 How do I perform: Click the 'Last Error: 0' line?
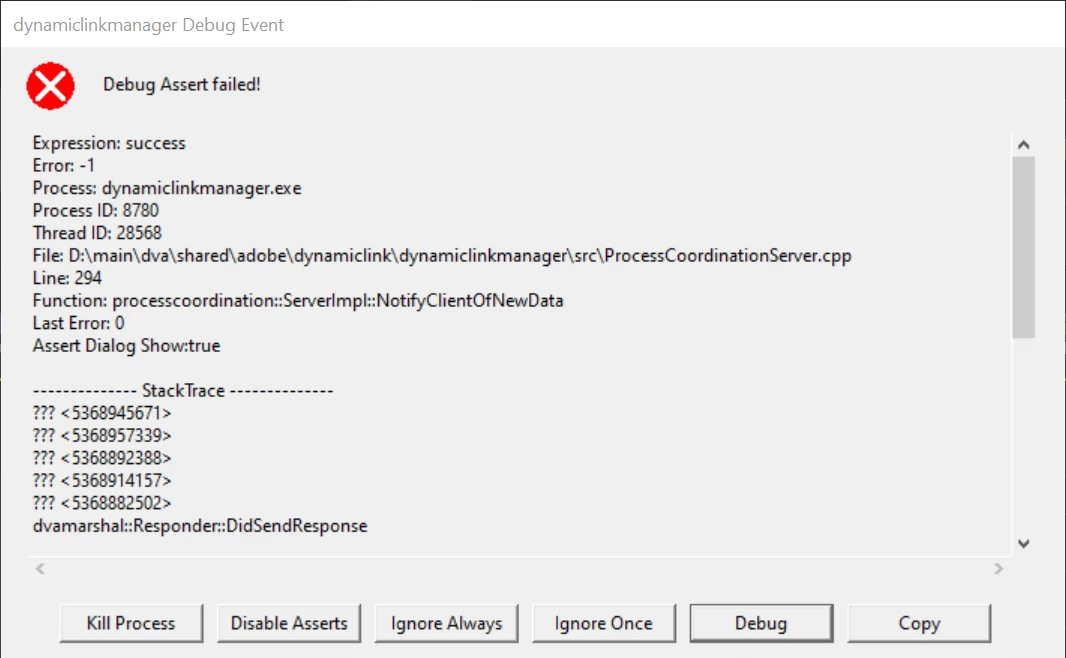[x=79, y=323]
